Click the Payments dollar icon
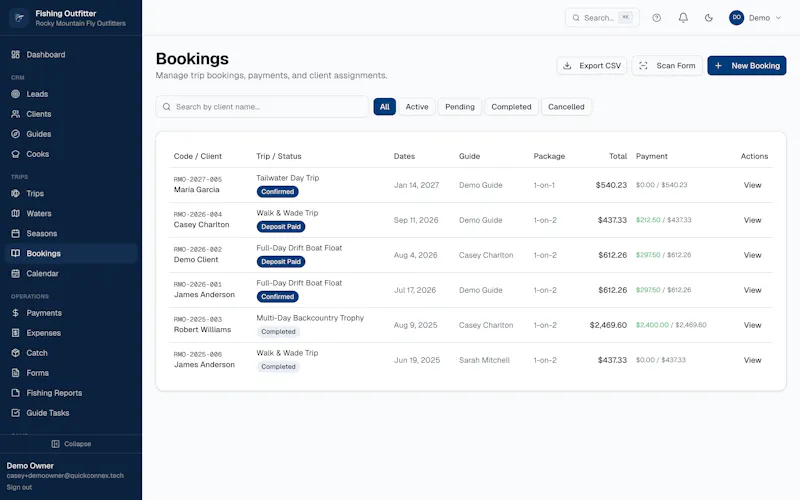The image size is (800, 500). pyautogui.click(x=16, y=313)
